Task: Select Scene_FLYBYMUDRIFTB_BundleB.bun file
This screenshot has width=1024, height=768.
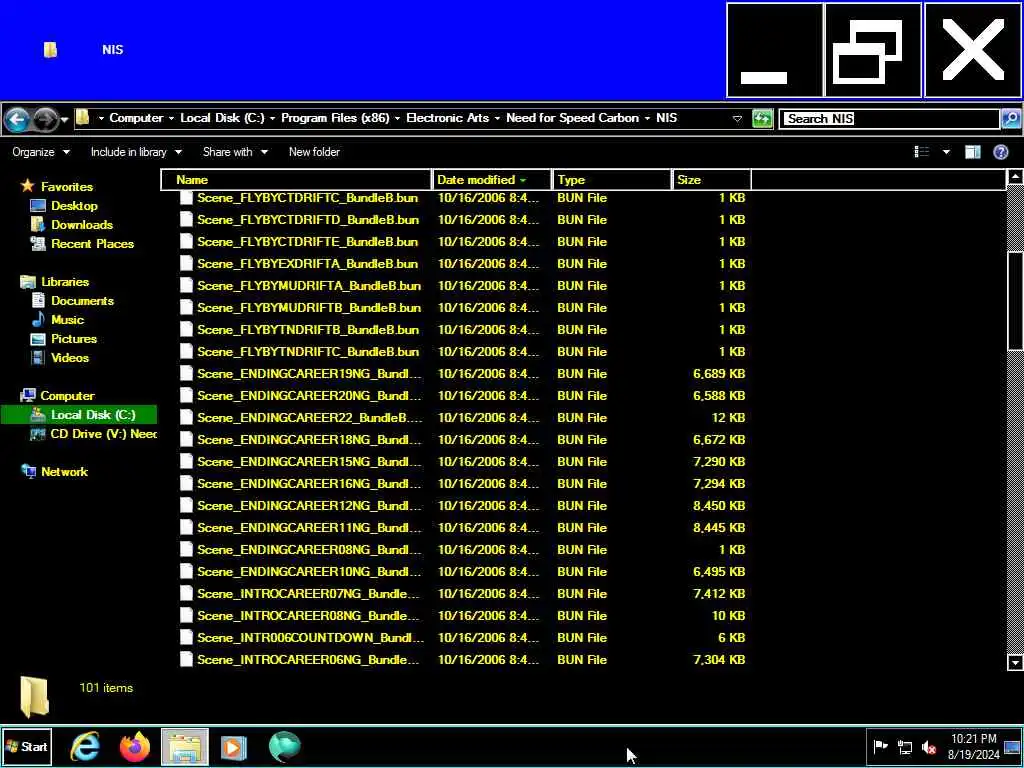Action: coord(309,308)
